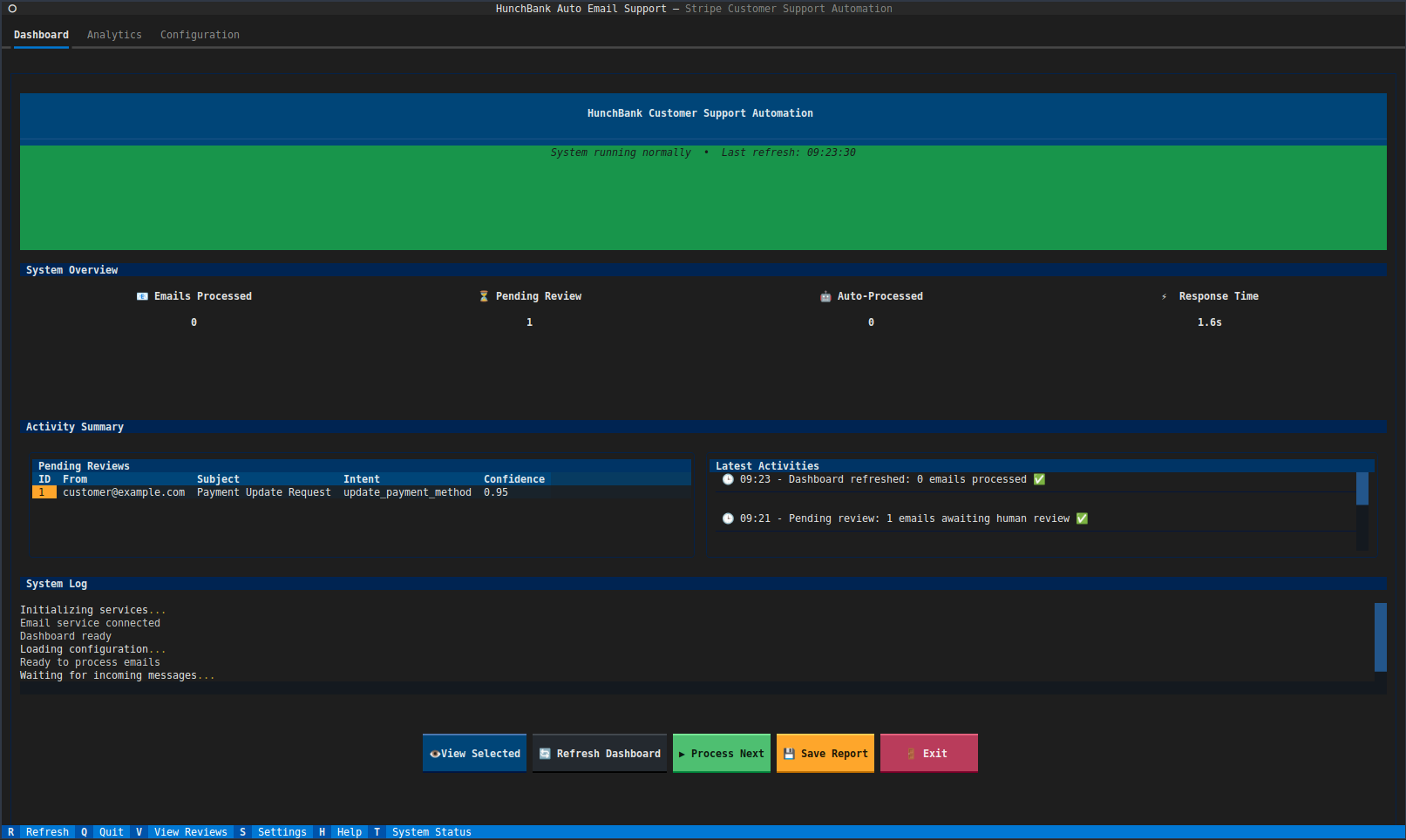Click the play triangle icon on Process Next
The image size is (1406, 840).
[x=682, y=753]
